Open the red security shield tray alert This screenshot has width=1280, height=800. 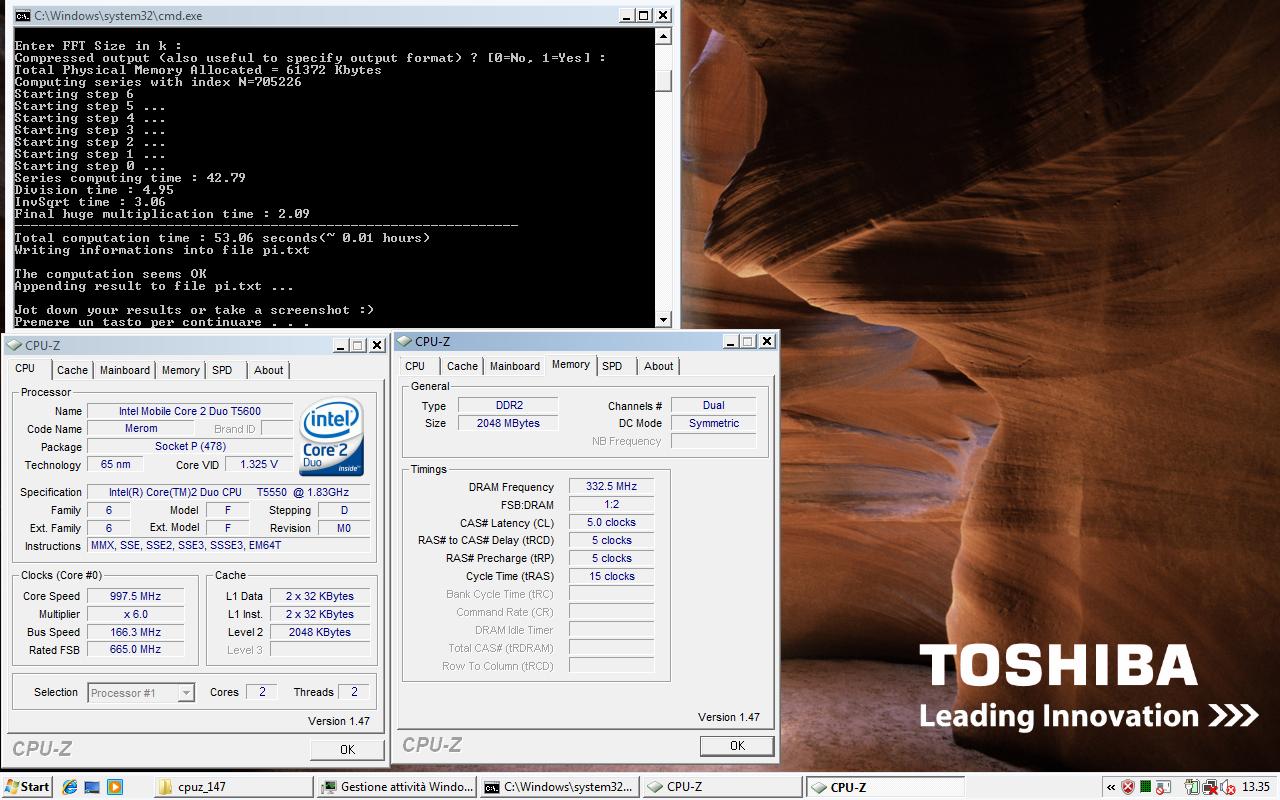click(1128, 787)
